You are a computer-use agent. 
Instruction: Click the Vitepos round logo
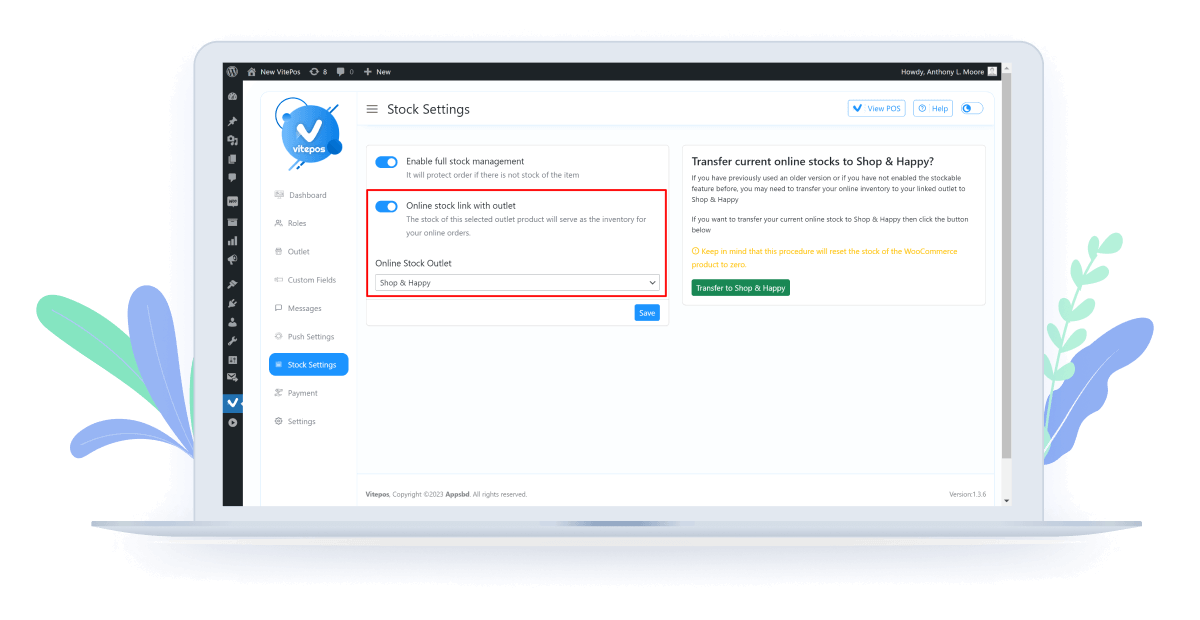[308, 135]
